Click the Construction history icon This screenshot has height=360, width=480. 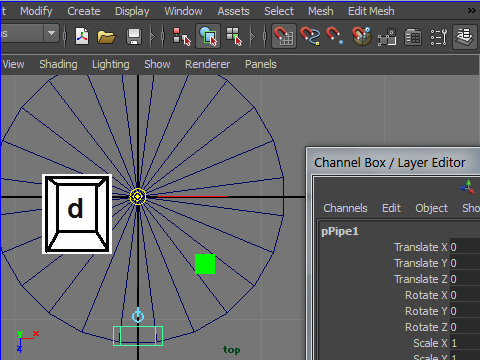point(413,37)
